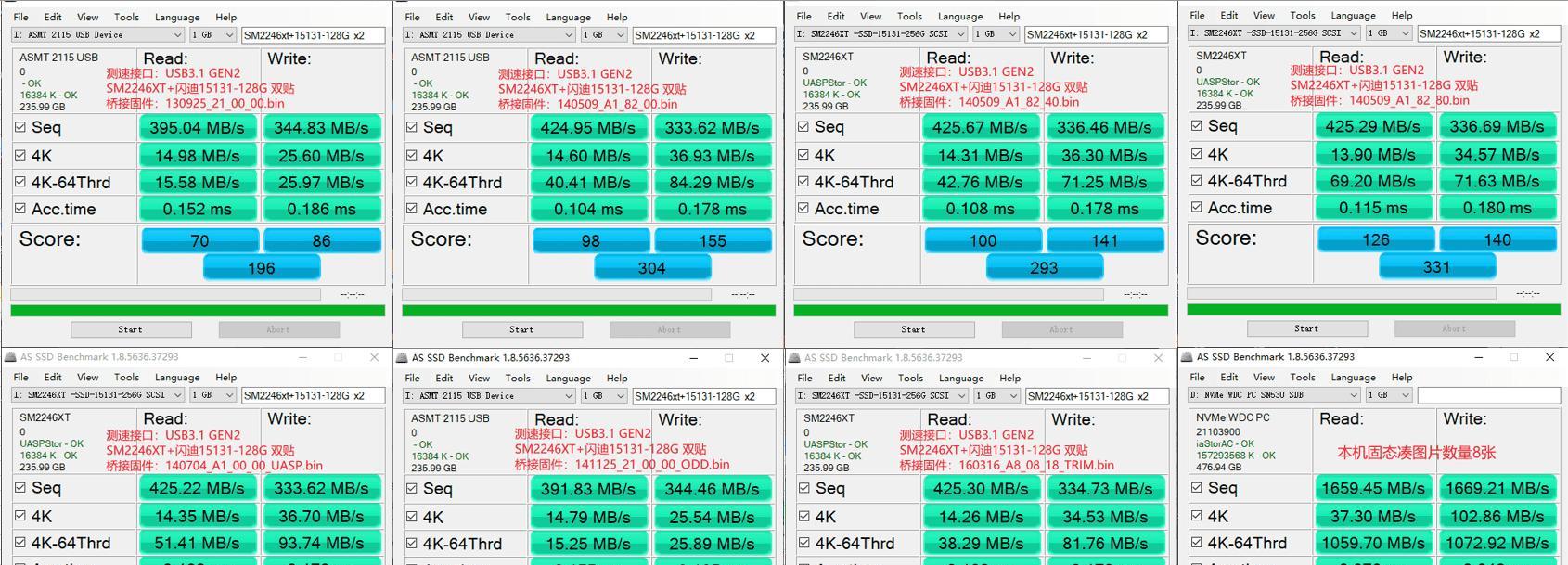Screen dimensions: 1568x565
Task: Click the green progress bar in window scoring 293
Action: pyautogui.click(x=981, y=311)
